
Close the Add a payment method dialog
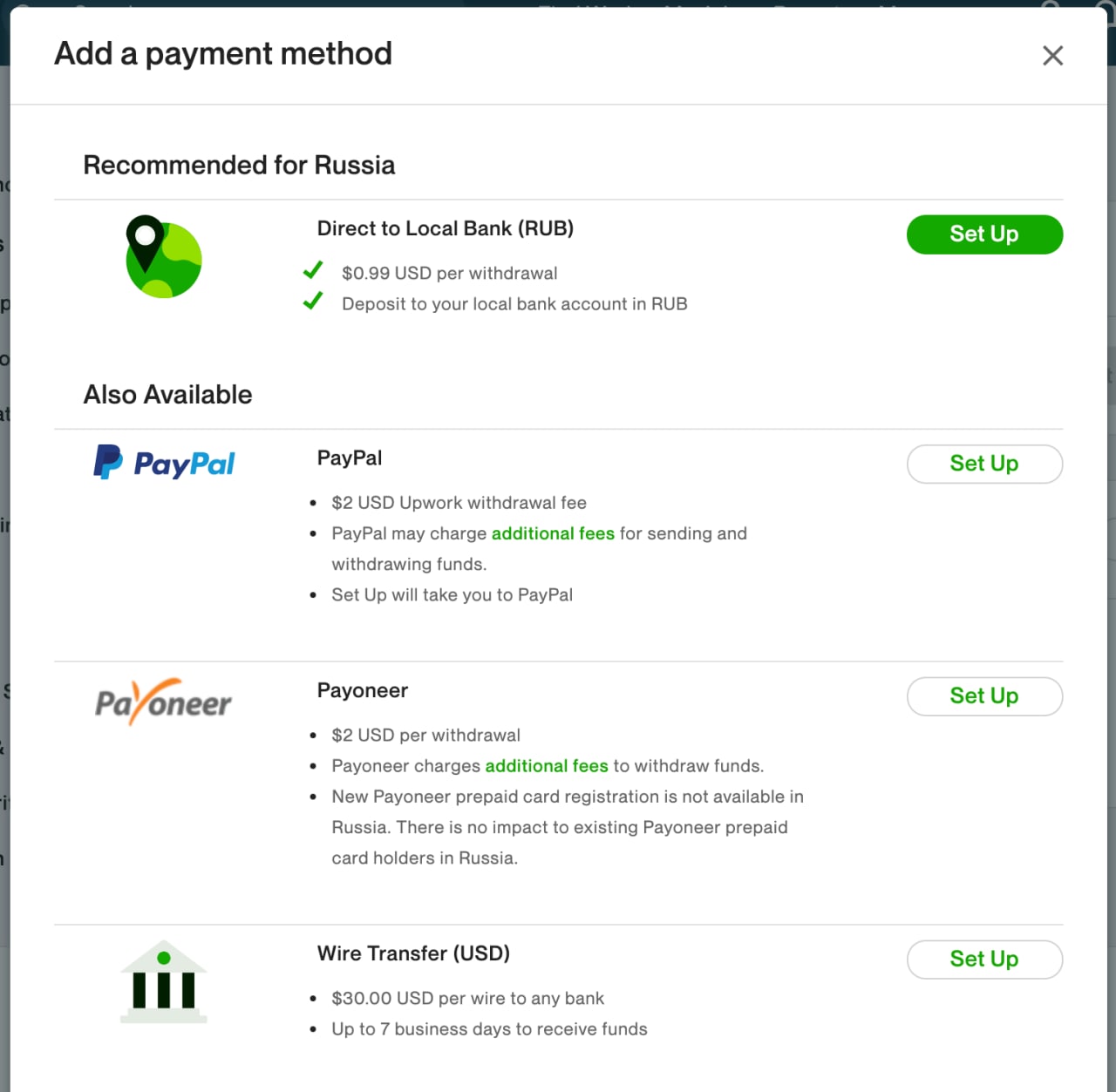pos(1052,56)
